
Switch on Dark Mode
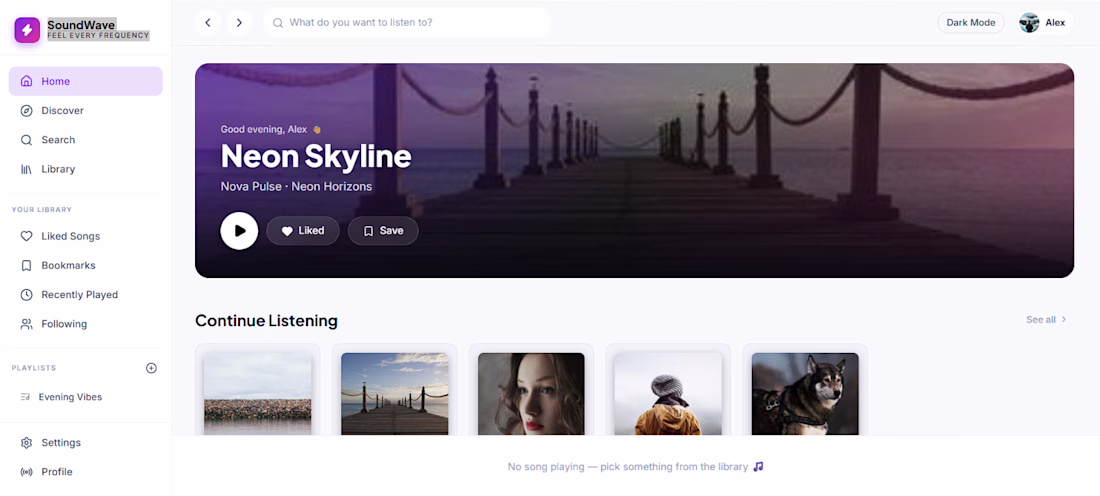[971, 22]
